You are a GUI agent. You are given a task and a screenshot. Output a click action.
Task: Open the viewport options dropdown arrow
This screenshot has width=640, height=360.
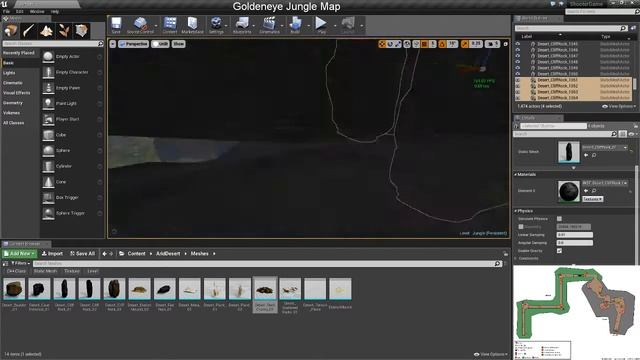[113, 44]
